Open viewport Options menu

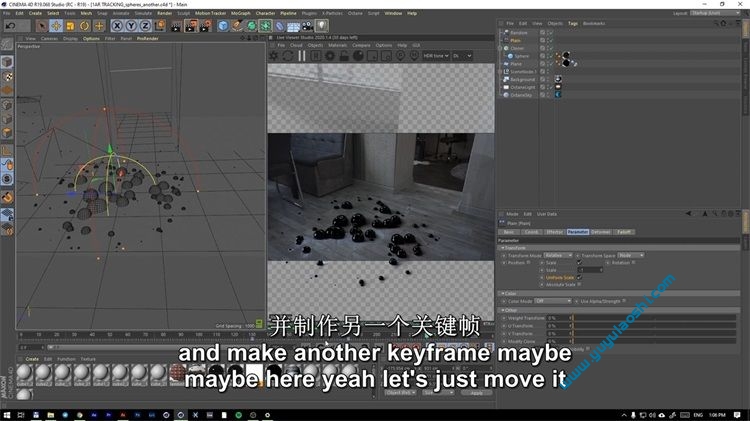point(91,38)
